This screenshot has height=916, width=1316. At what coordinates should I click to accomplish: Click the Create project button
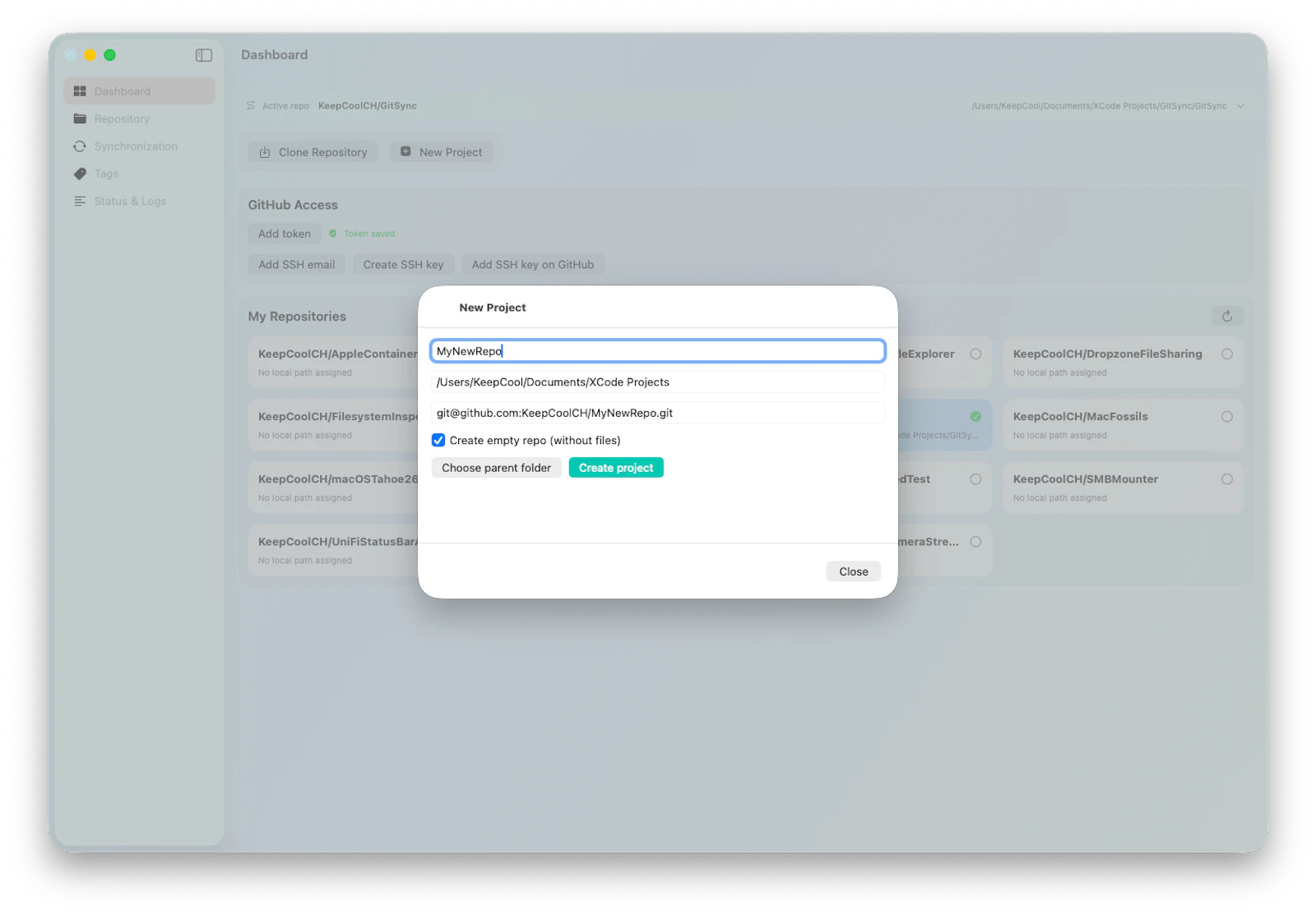click(x=616, y=468)
